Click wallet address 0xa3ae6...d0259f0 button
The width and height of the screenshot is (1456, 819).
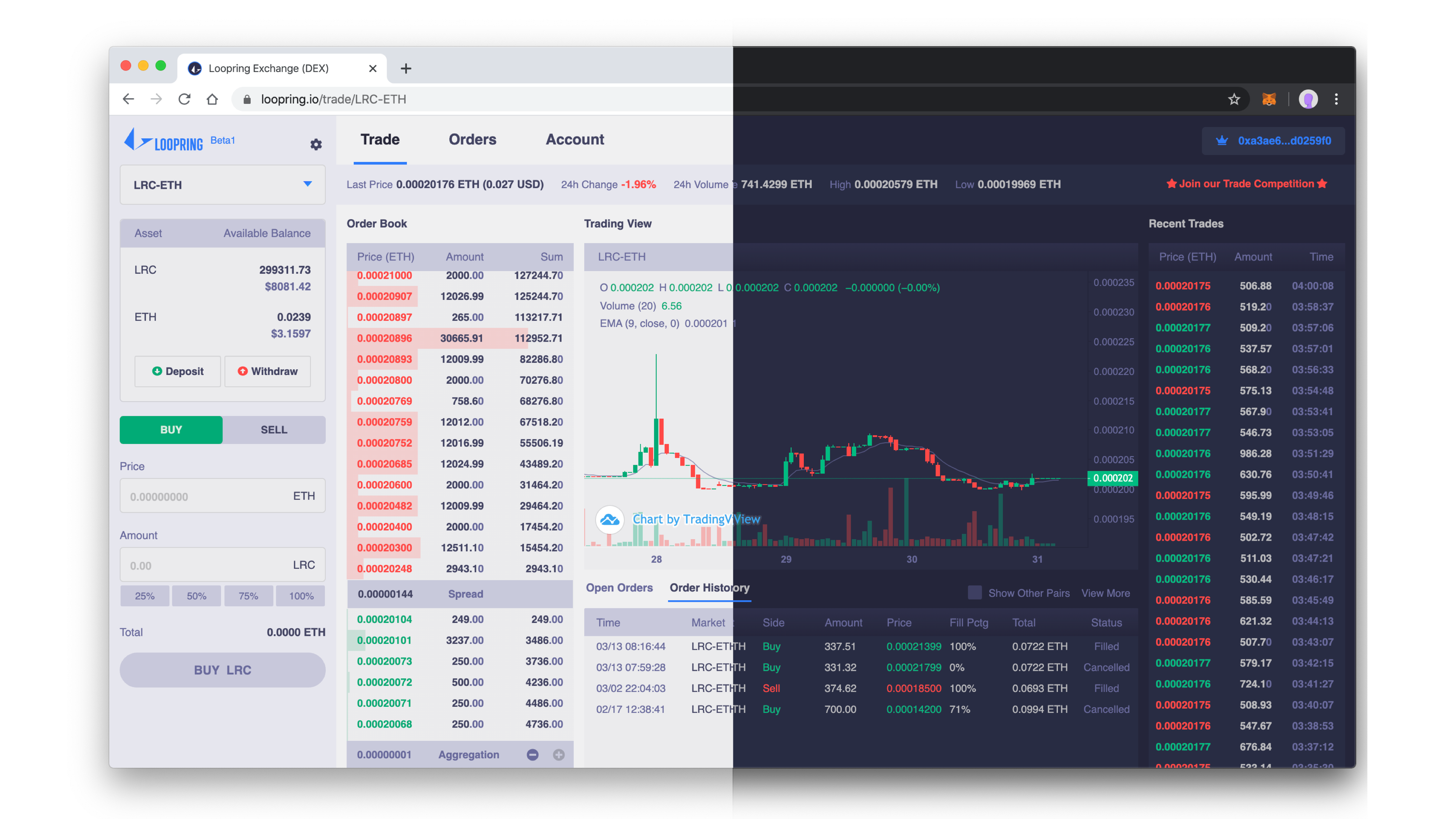tap(1273, 141)
